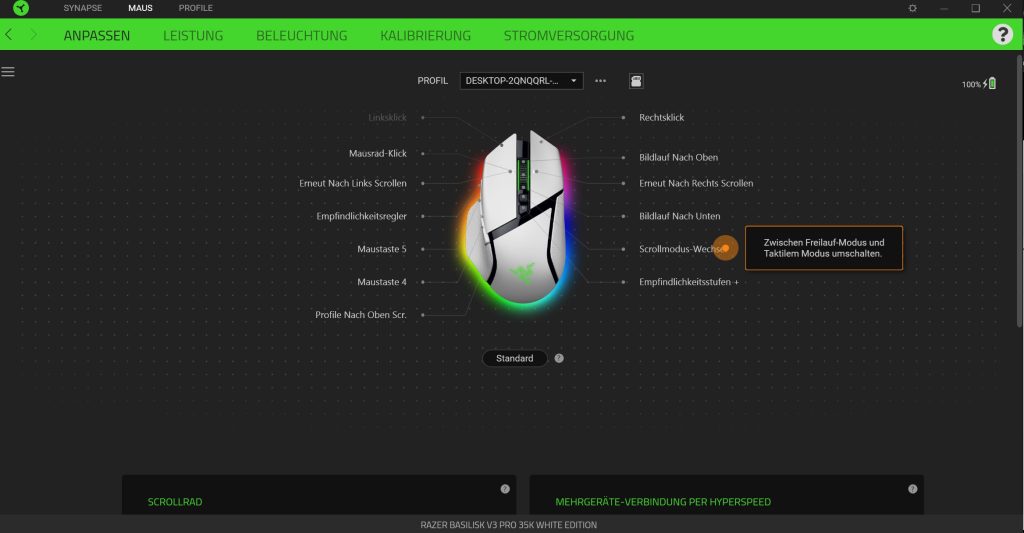Click the Razer Basilisk V3 Pro device name
Viewport: 1024px width, 533px height.
click(509, 525)
